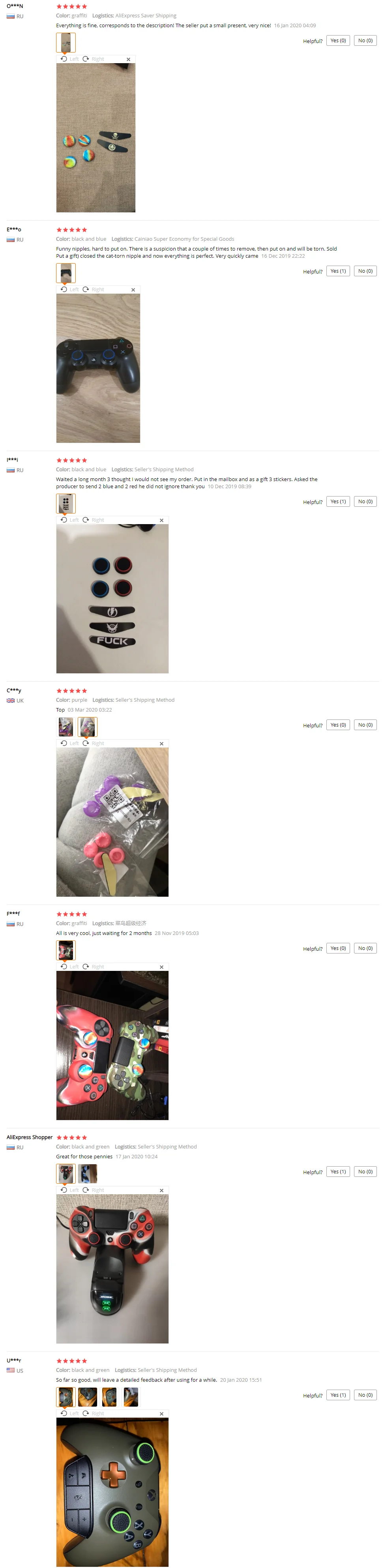Rotate F***f's graffiti review photo right
This screenshot has height=1568, width=384.
coord(93,967)
